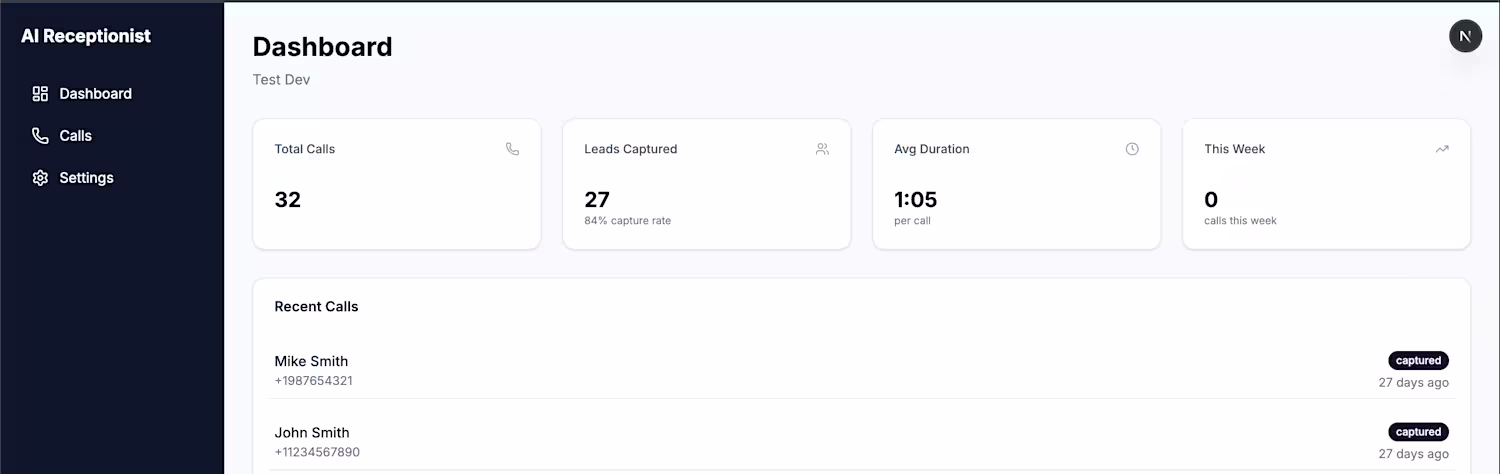Select the Total Calls card
Viewport: 1500px width, 474px height.
click(396, 184)
